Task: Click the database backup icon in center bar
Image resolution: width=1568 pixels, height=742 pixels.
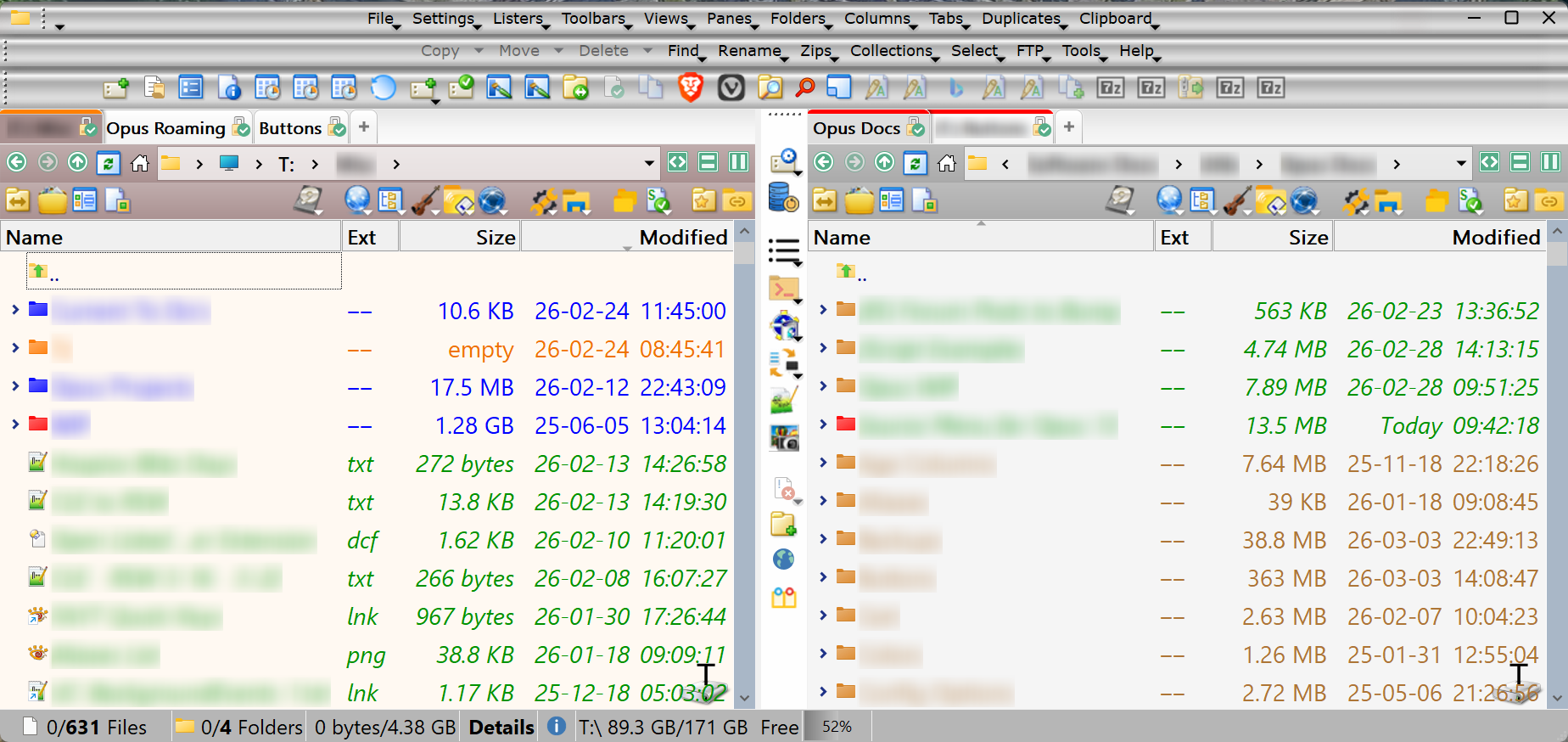Action: (x=783, y=198)
